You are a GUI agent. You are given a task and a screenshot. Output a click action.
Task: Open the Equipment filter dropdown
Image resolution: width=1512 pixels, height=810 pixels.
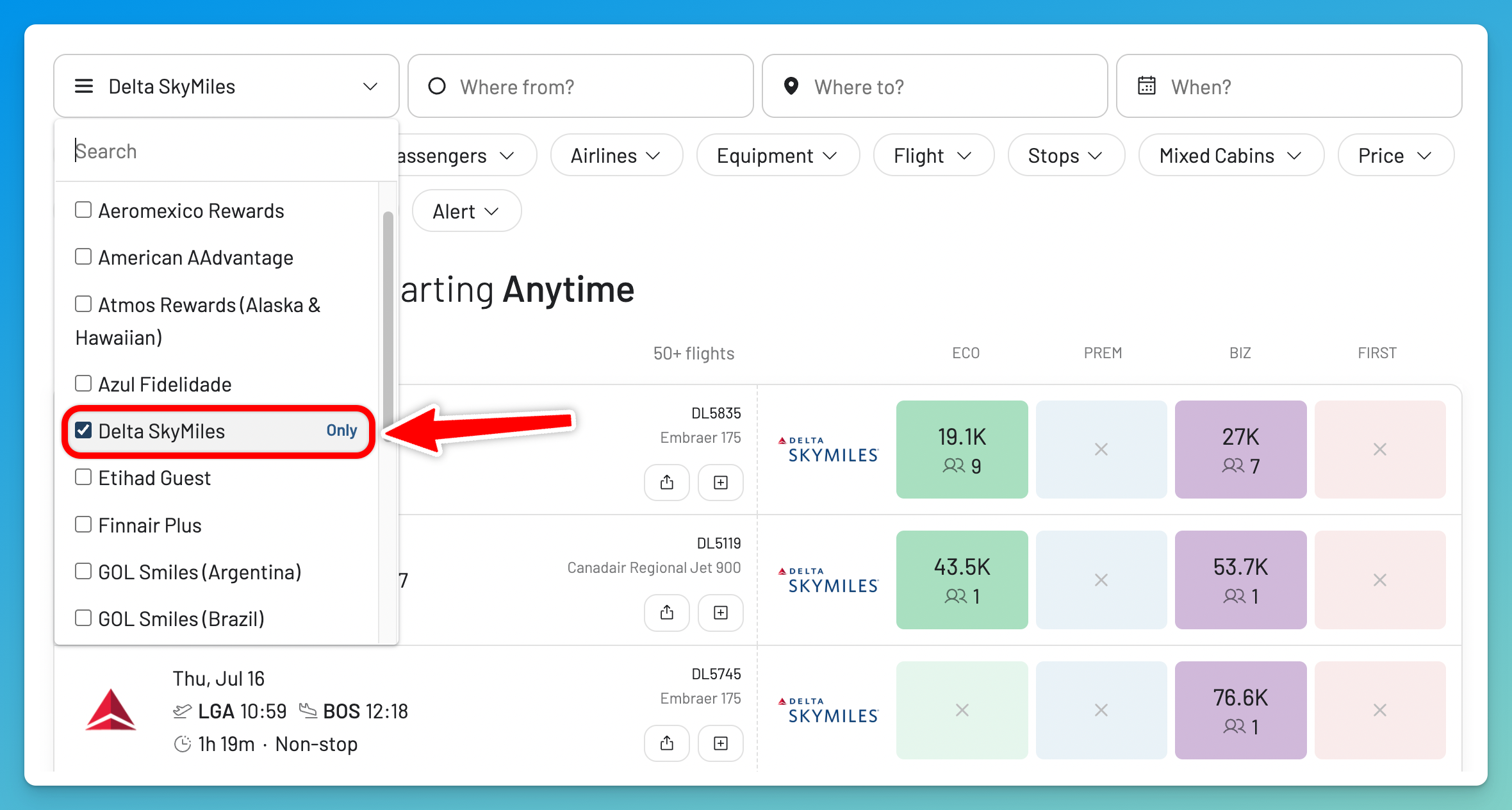[778, 156]
